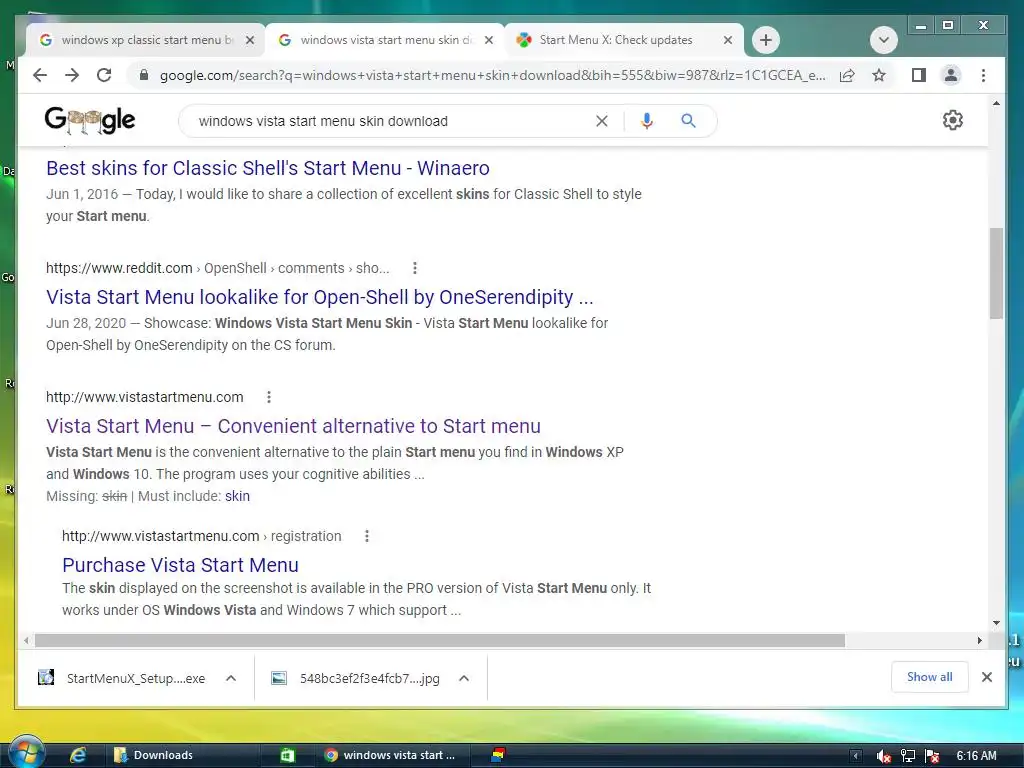Screen dimensions: 1024x768
Task: Go forward in browser history
Action: (x=72, y=75)
